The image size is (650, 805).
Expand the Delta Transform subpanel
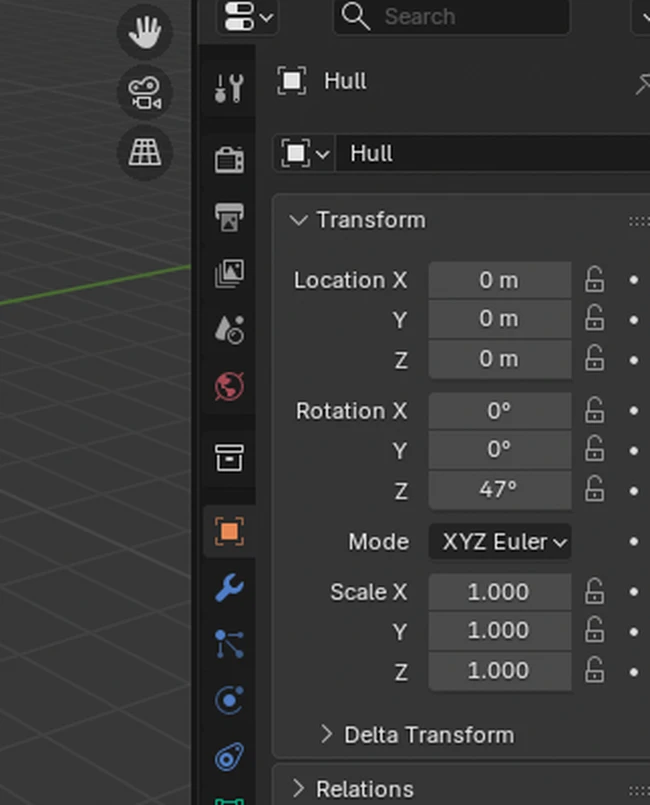[x=327, y=735]
